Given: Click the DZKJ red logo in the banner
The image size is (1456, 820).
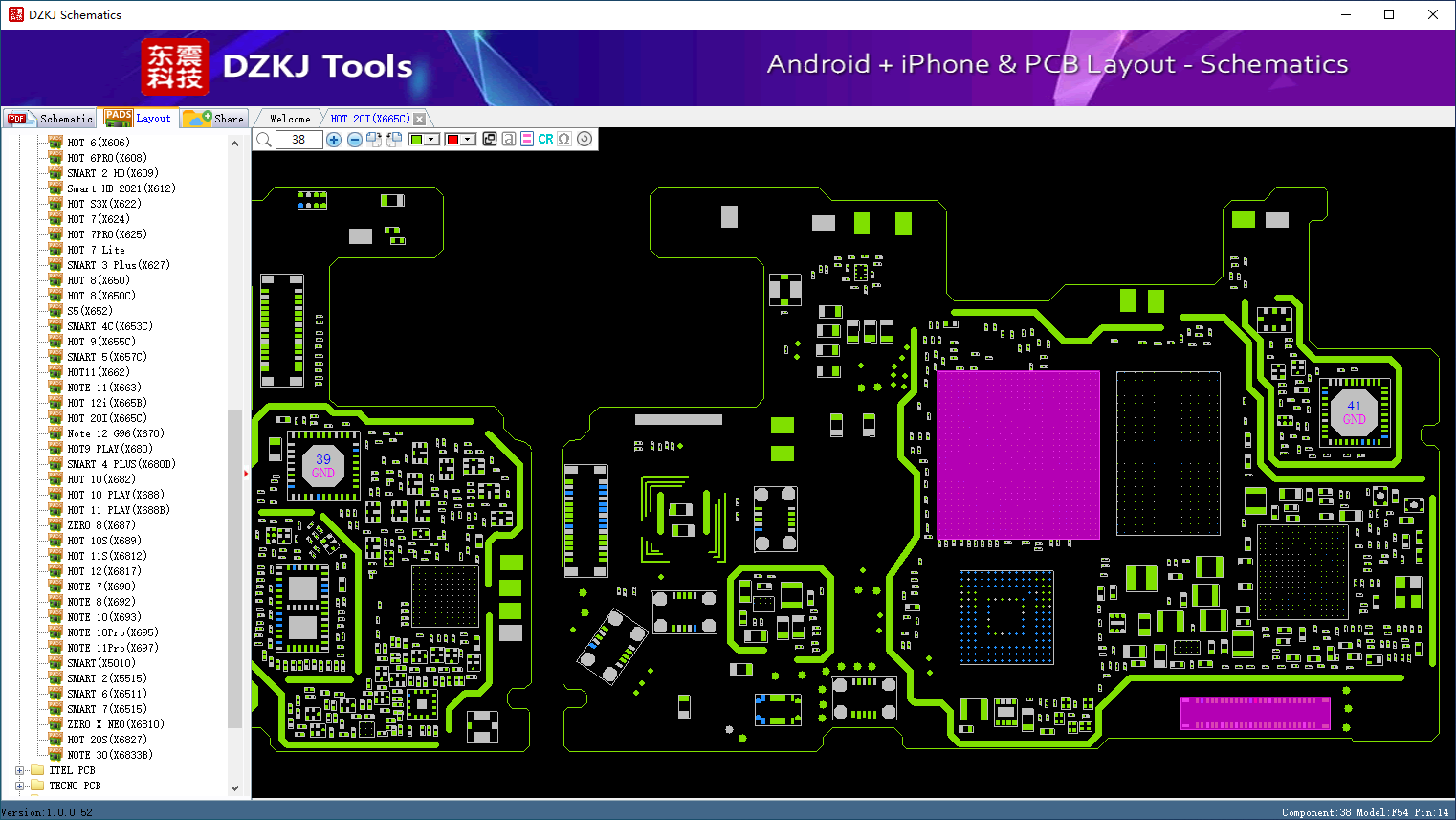Looking at the screenshot, I should pyautogui.click(x=174, y=67).
